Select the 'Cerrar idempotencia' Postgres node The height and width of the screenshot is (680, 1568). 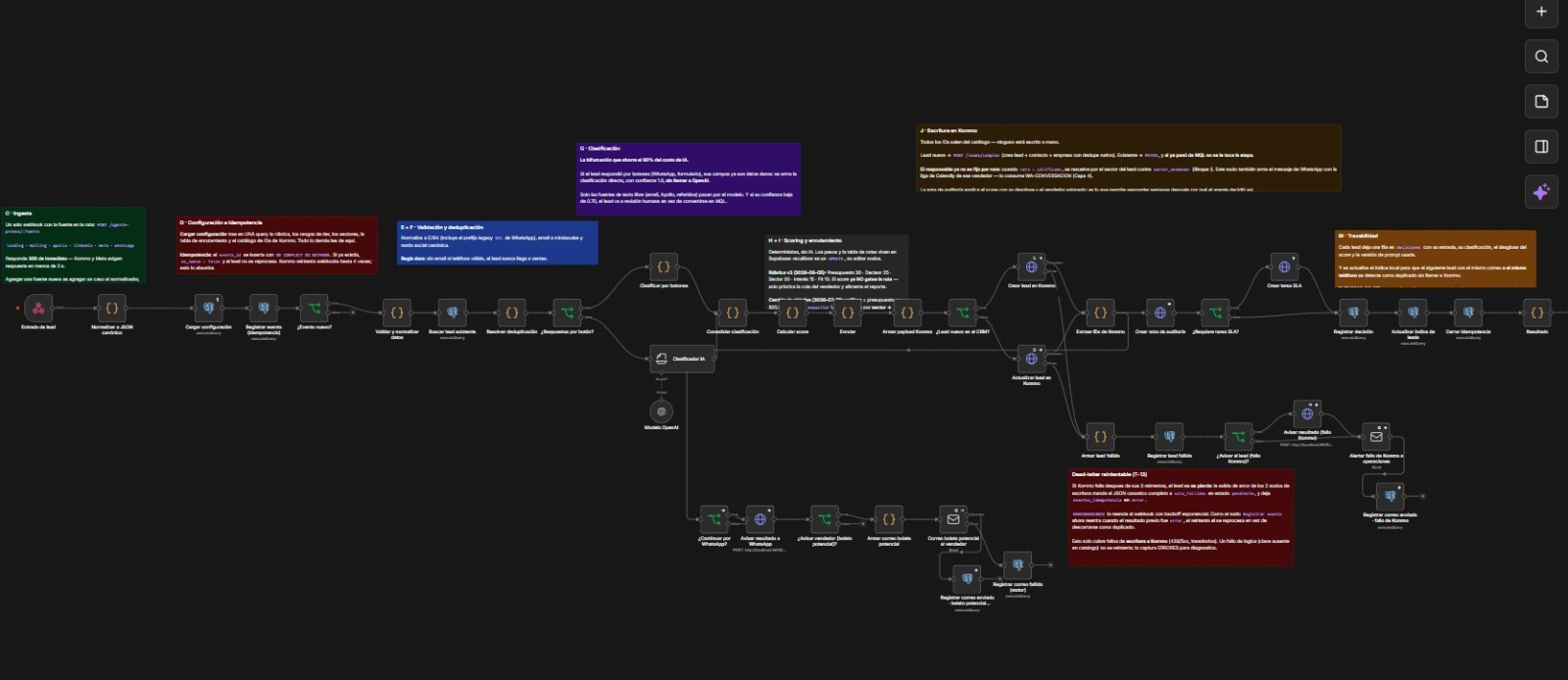coord(1468,313)
